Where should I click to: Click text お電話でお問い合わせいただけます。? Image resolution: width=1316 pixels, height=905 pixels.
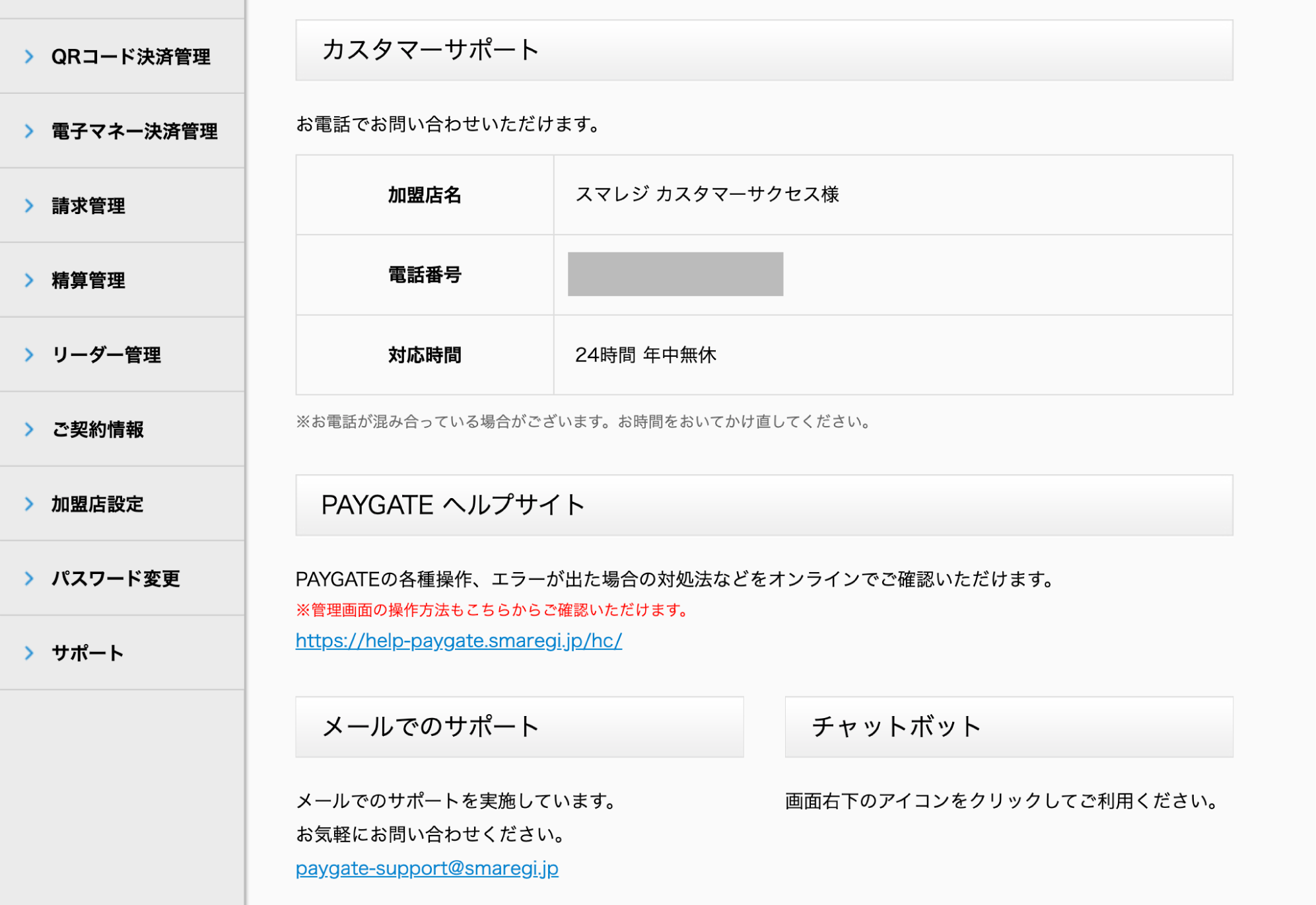coord(448,124)
